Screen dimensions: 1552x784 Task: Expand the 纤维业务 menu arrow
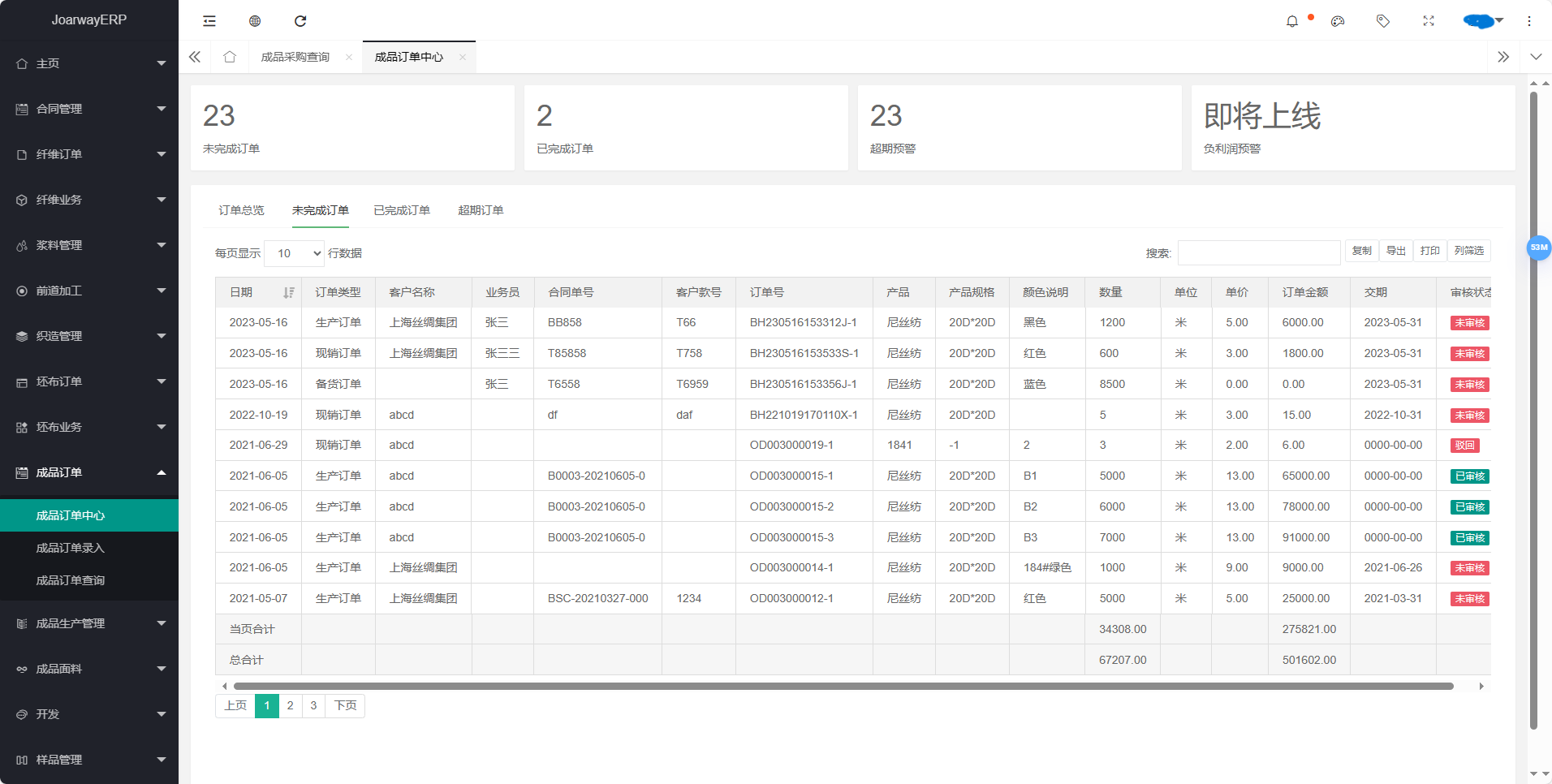(162, 200)
